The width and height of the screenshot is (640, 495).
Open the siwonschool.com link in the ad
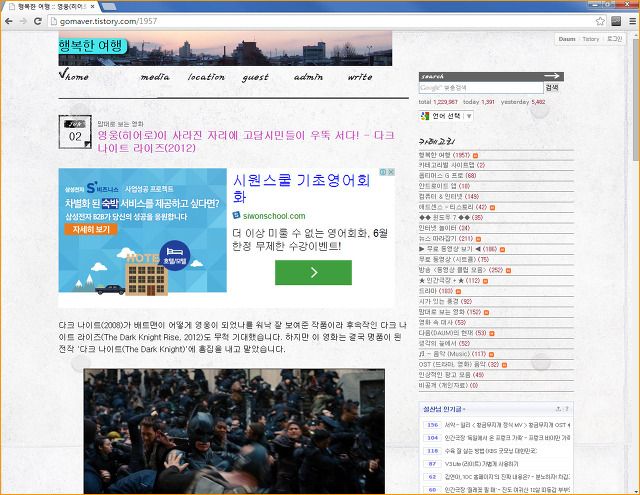pyautogui.click(x=274, y=215)
